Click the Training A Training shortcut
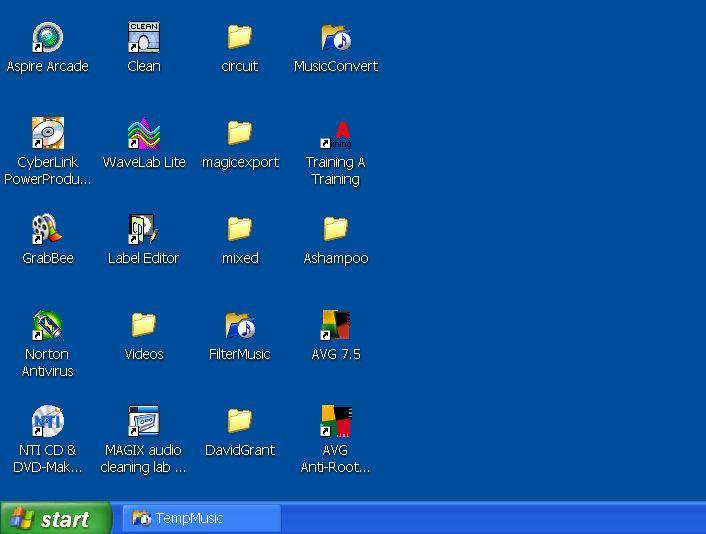Image resolution: width=706 pixels, height=534 pixels. 336,134
